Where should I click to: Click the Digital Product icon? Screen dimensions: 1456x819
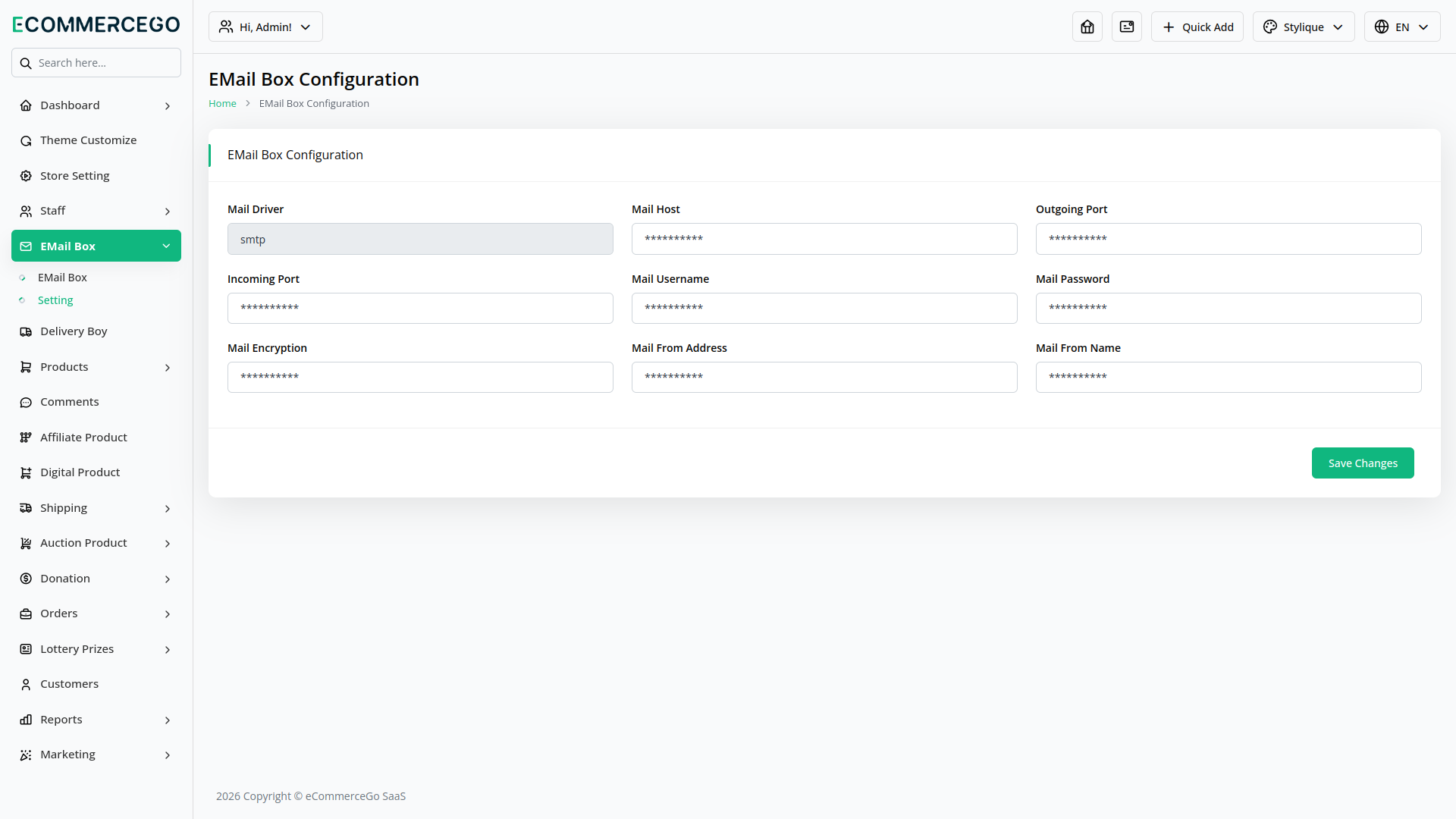26,472
